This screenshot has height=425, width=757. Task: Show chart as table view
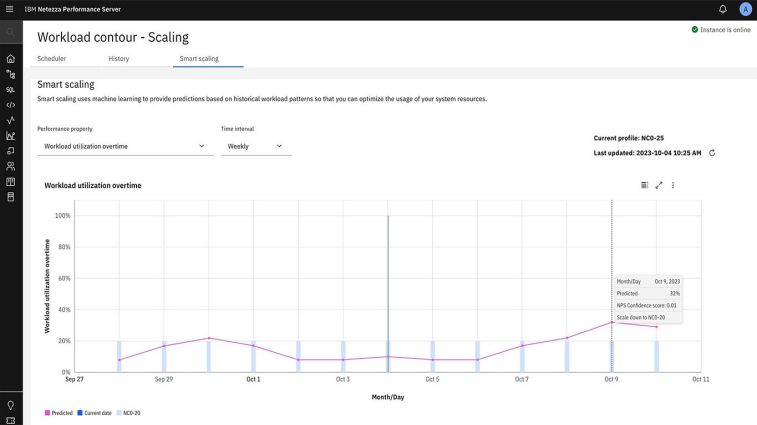pos(644,185)
